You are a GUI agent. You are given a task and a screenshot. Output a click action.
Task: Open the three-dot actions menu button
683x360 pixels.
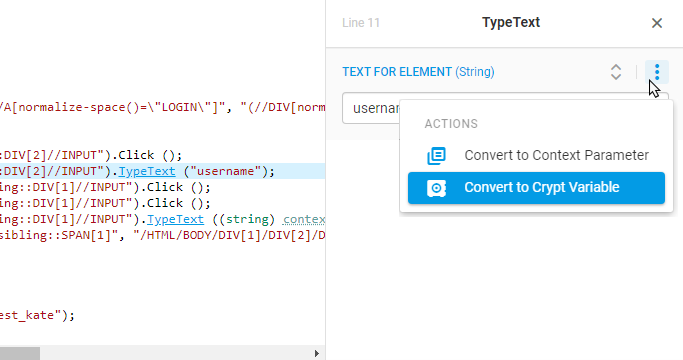[657, 72]
